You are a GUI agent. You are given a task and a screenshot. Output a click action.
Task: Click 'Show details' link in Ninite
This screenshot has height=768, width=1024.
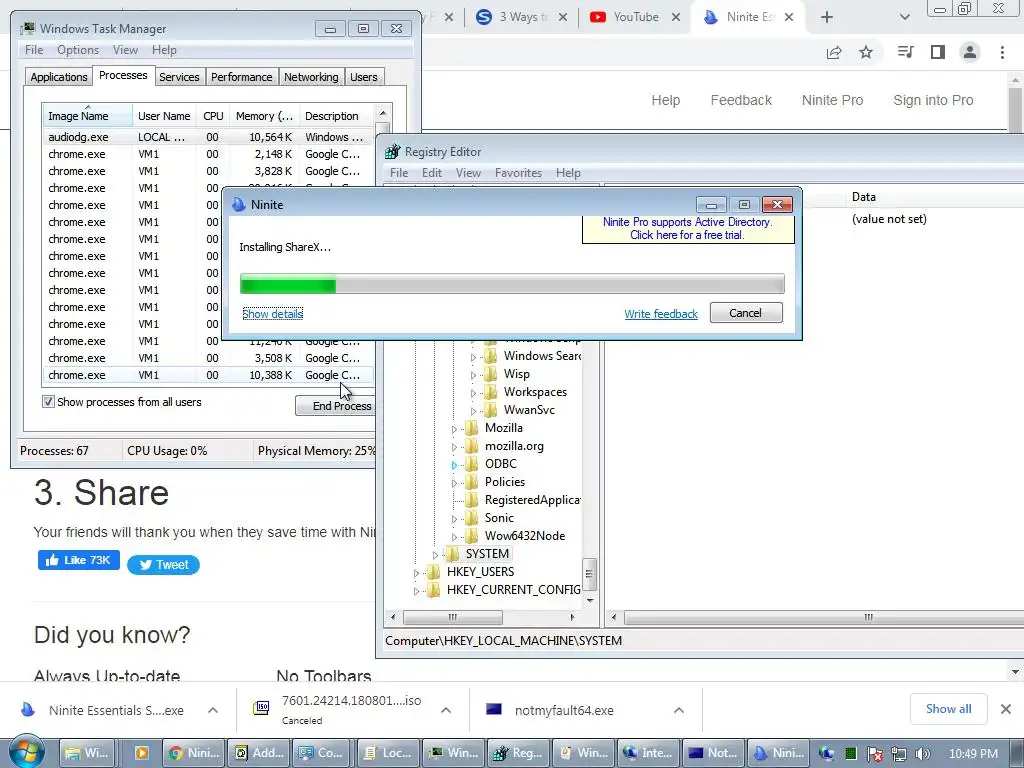[272, 314]
